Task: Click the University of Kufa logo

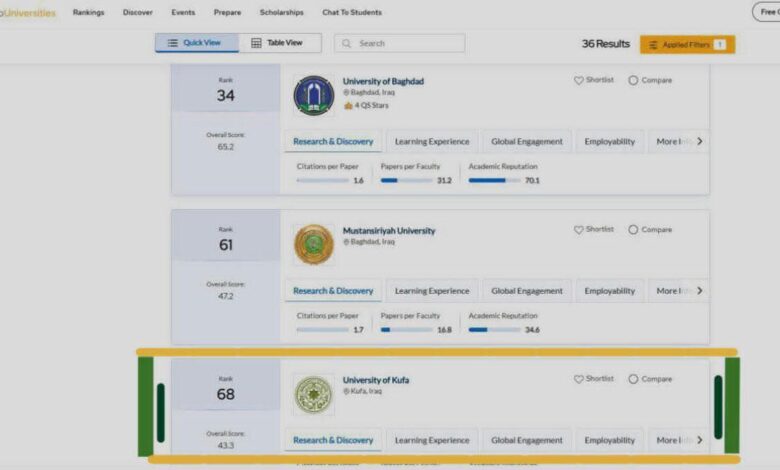Action: (313, 394)
